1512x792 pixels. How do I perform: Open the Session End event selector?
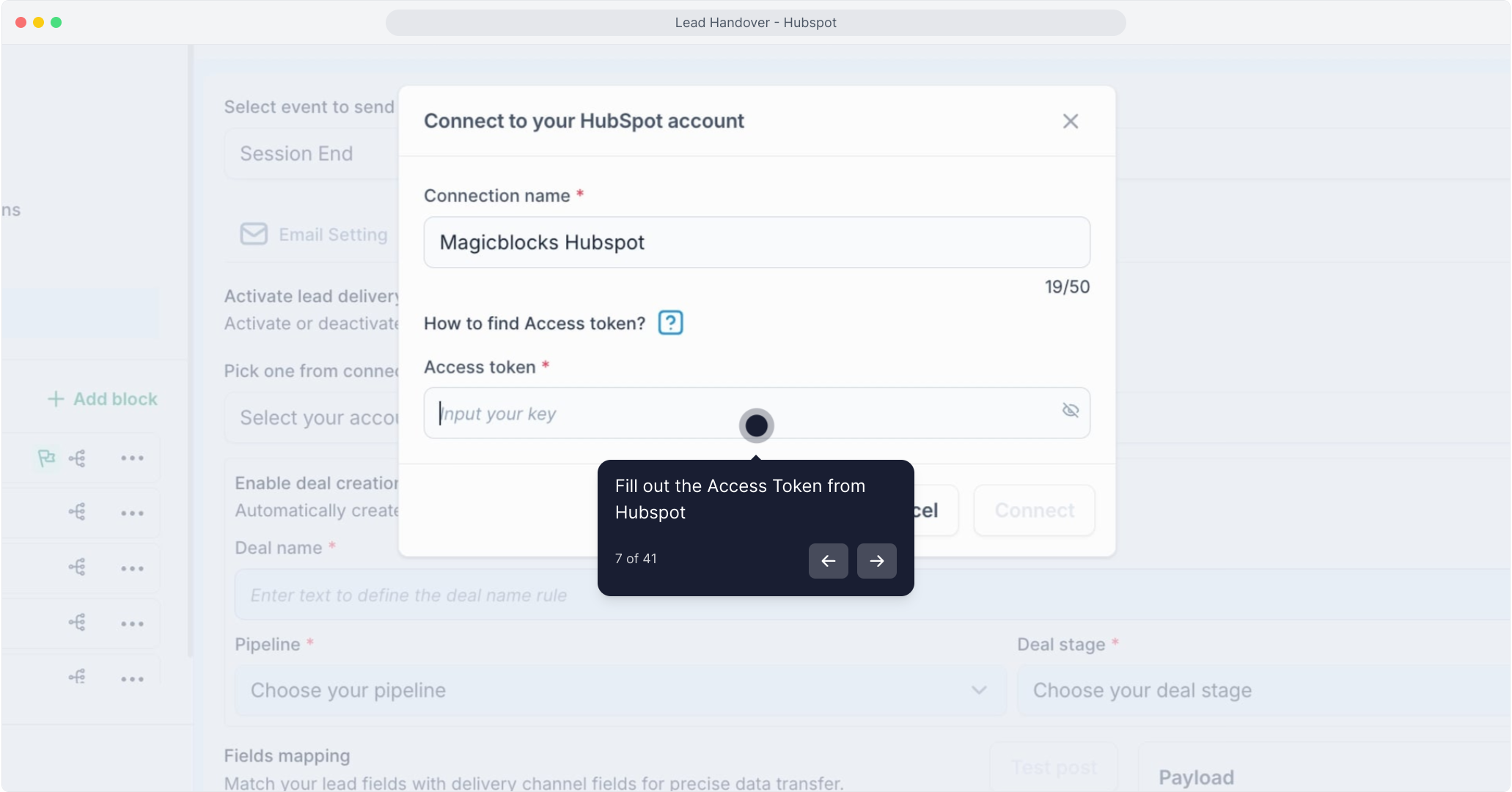[x=312, y=154]
